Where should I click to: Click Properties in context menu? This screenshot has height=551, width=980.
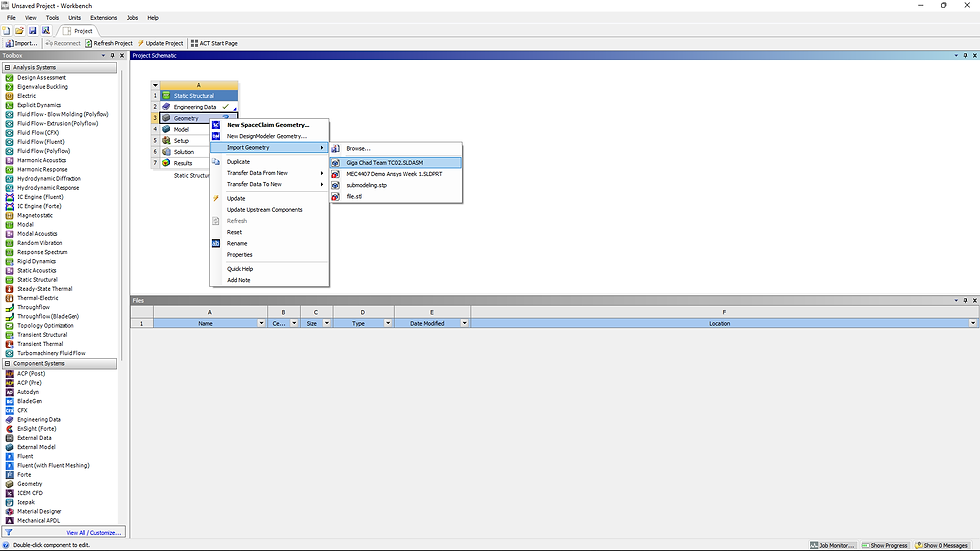pos(269,255)
